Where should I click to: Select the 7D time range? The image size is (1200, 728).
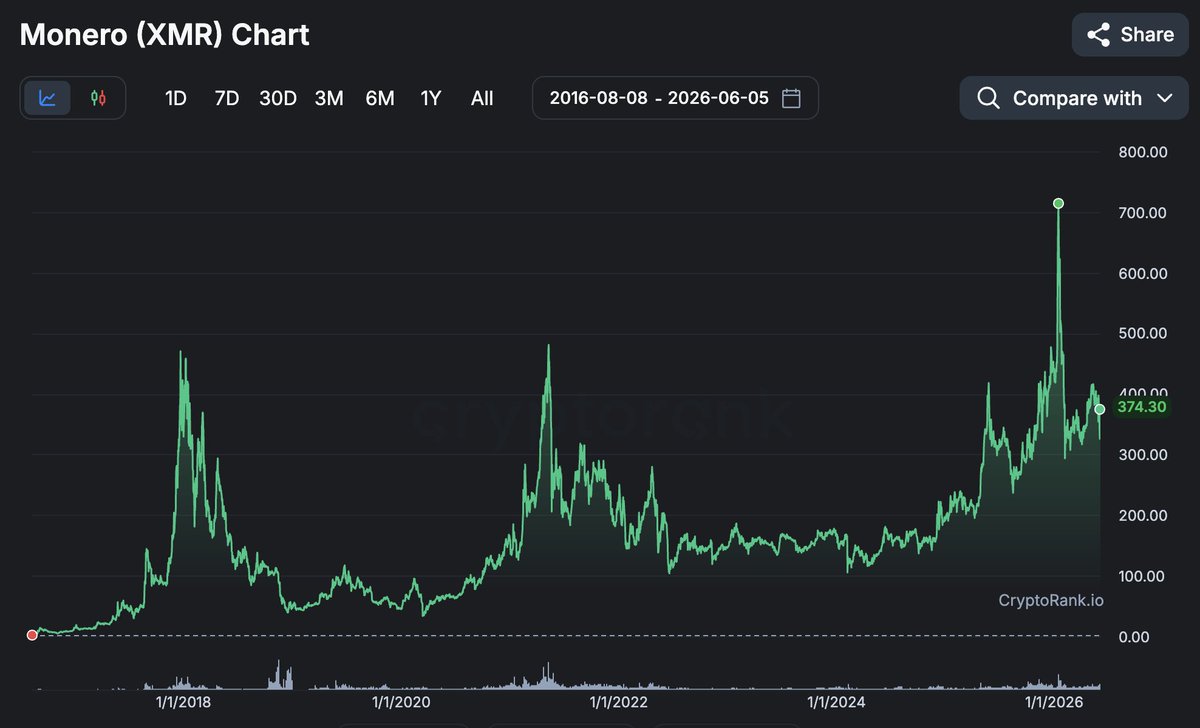pyautogui.click(x=227, y=98)
